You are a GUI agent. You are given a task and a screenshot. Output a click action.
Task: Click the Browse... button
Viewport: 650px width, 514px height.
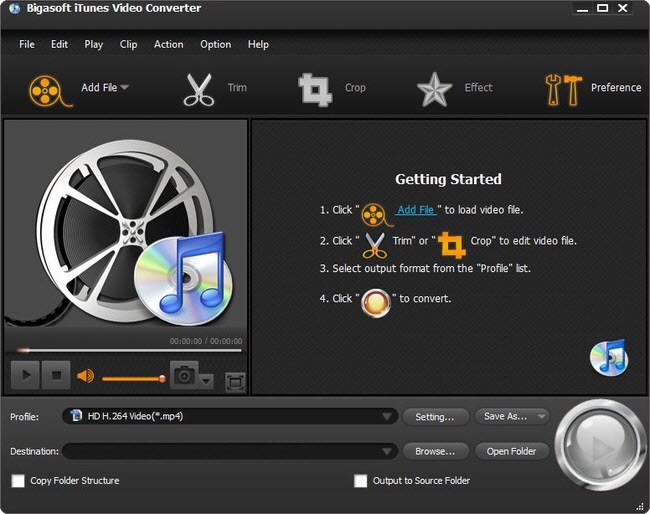click(x=435, y=451)
